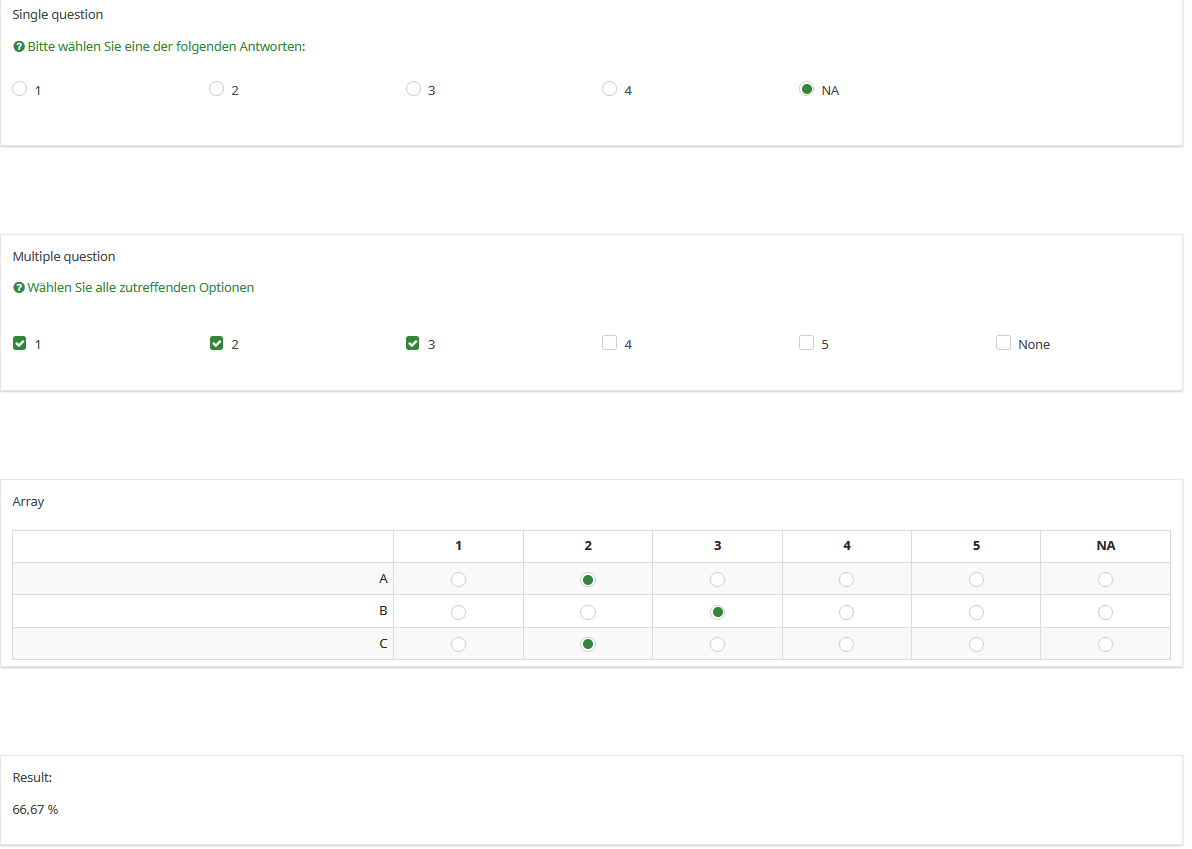Select radio option 1 in Single question

coord(19,89)
